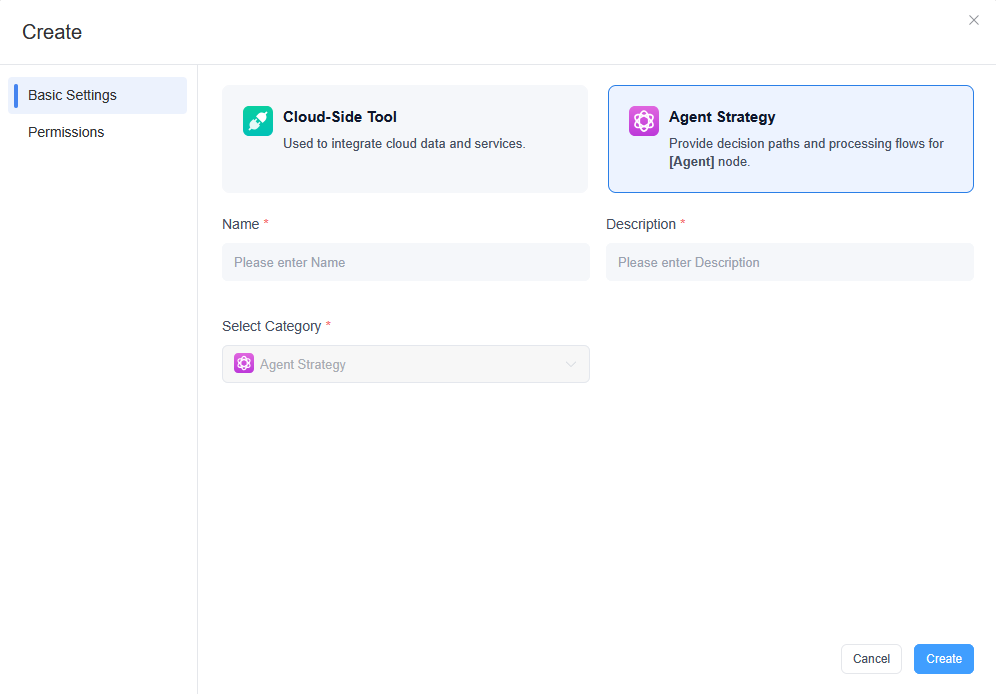Close the Create dialog with the X
The width and height of the screenshot is (996, 694).
point(973,20)
